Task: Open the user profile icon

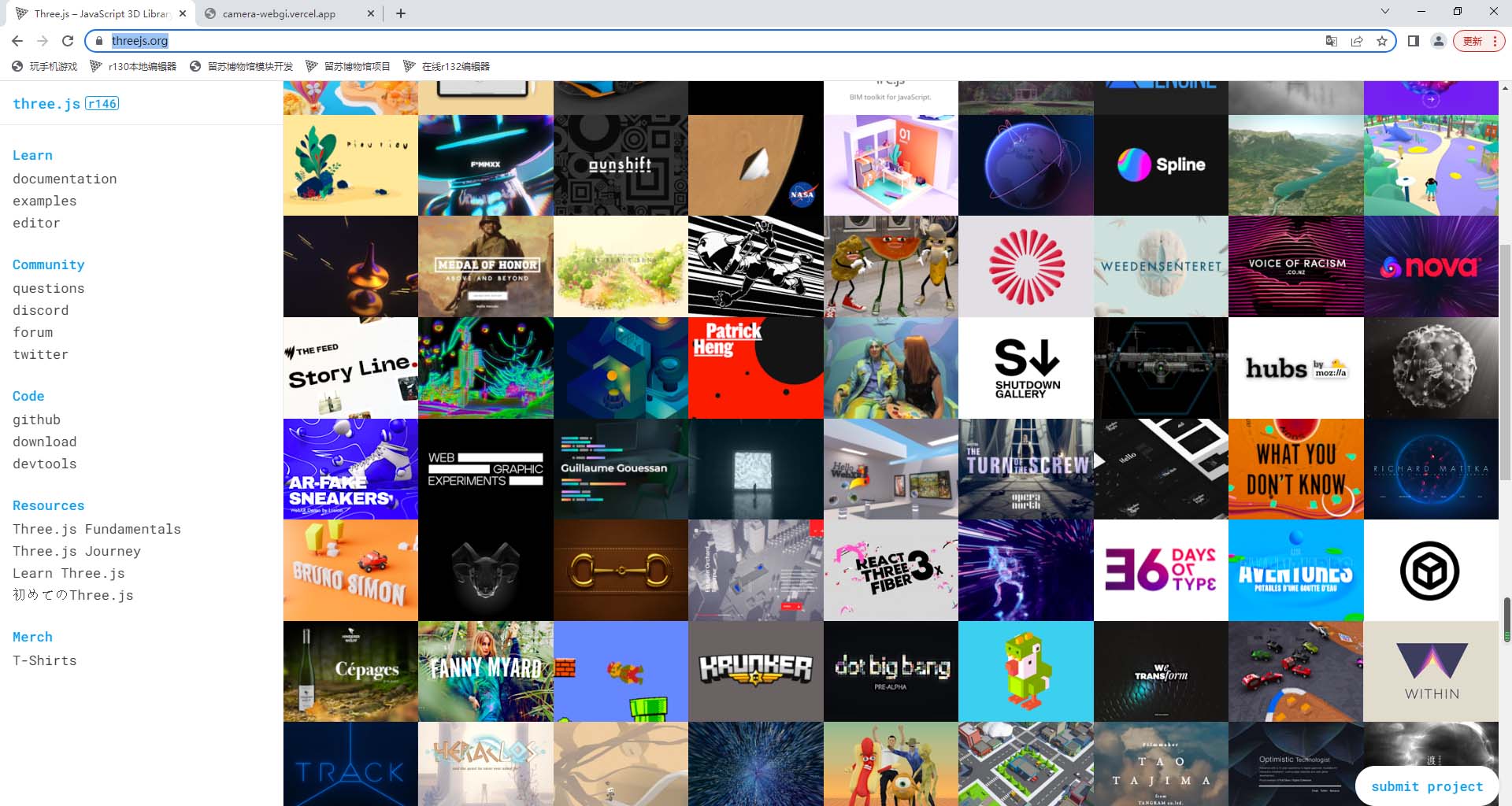Action: pos(1438,41)
